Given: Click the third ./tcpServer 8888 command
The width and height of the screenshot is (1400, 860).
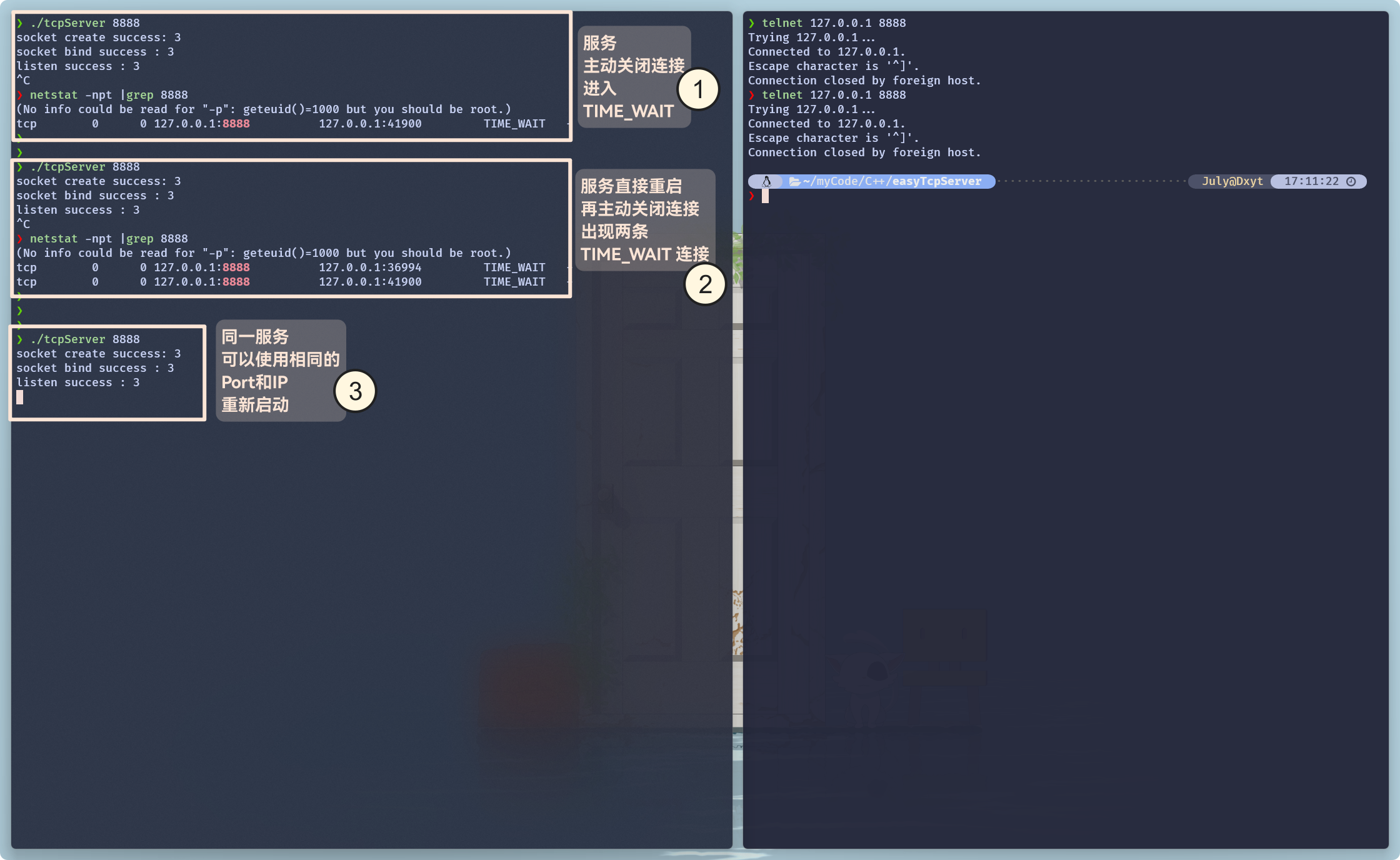Looking at the screenshot, I should [x=84, y=339].
